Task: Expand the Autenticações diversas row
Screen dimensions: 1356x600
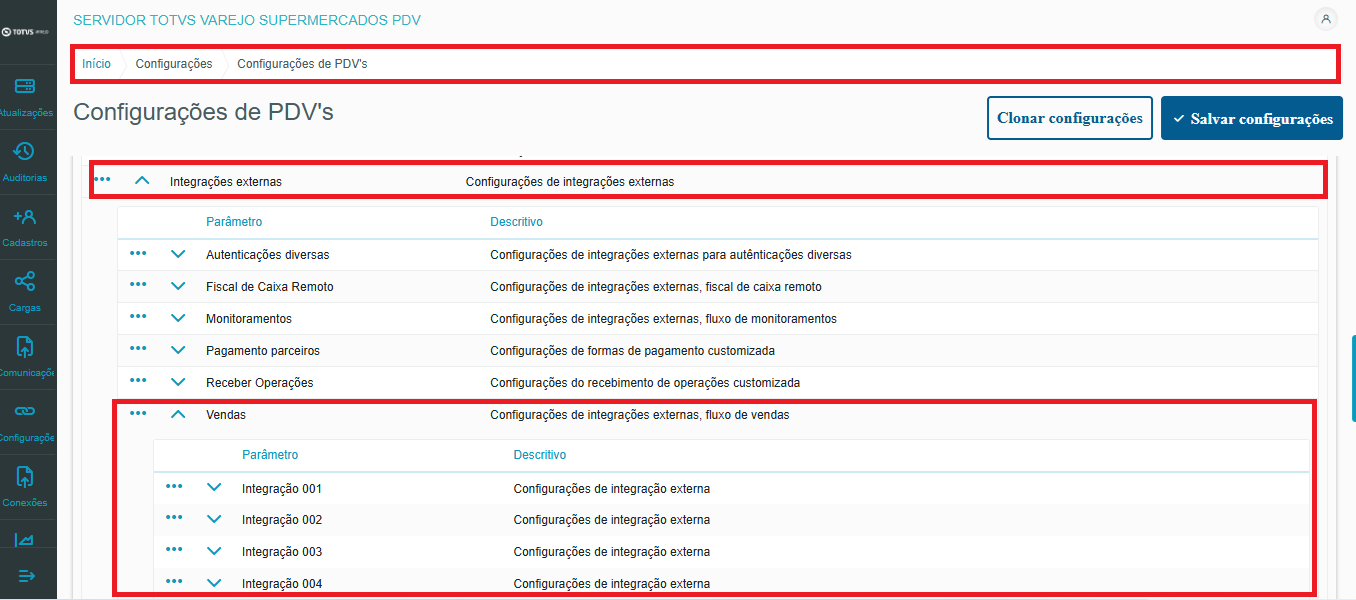Action: pyautogui.click(x=178, y=254)
